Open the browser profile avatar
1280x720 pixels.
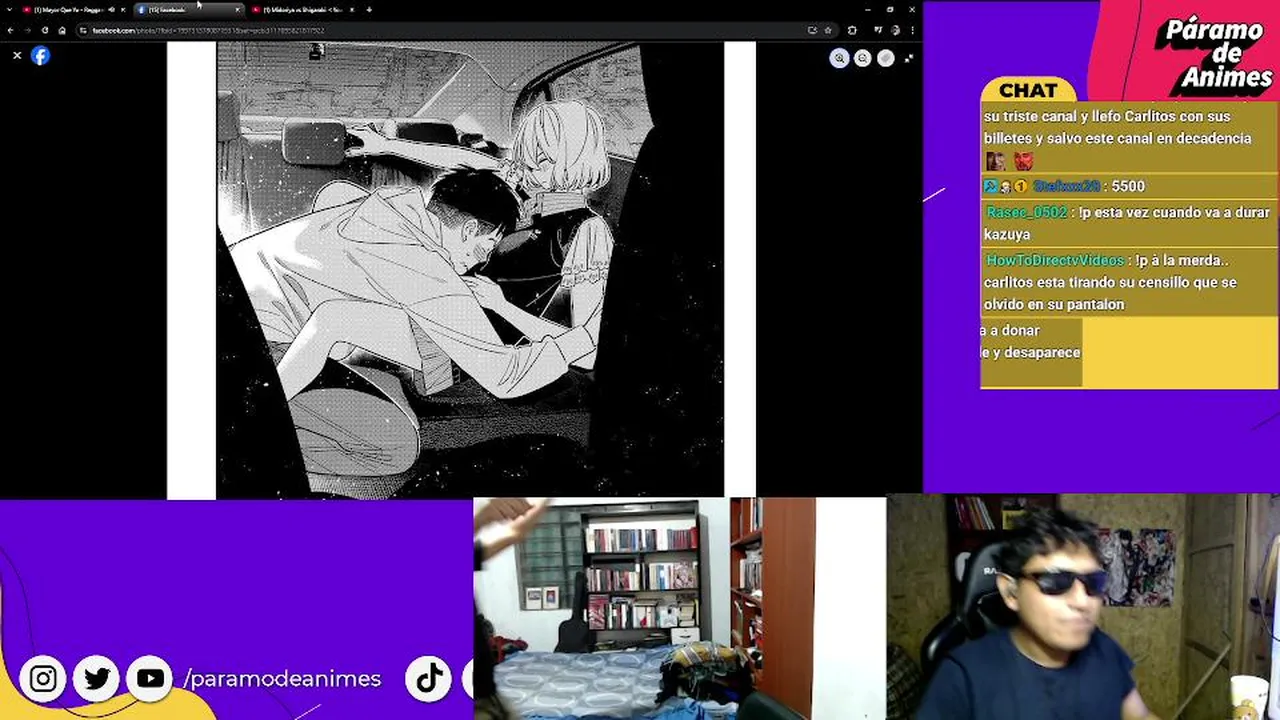tap(895, 30)
